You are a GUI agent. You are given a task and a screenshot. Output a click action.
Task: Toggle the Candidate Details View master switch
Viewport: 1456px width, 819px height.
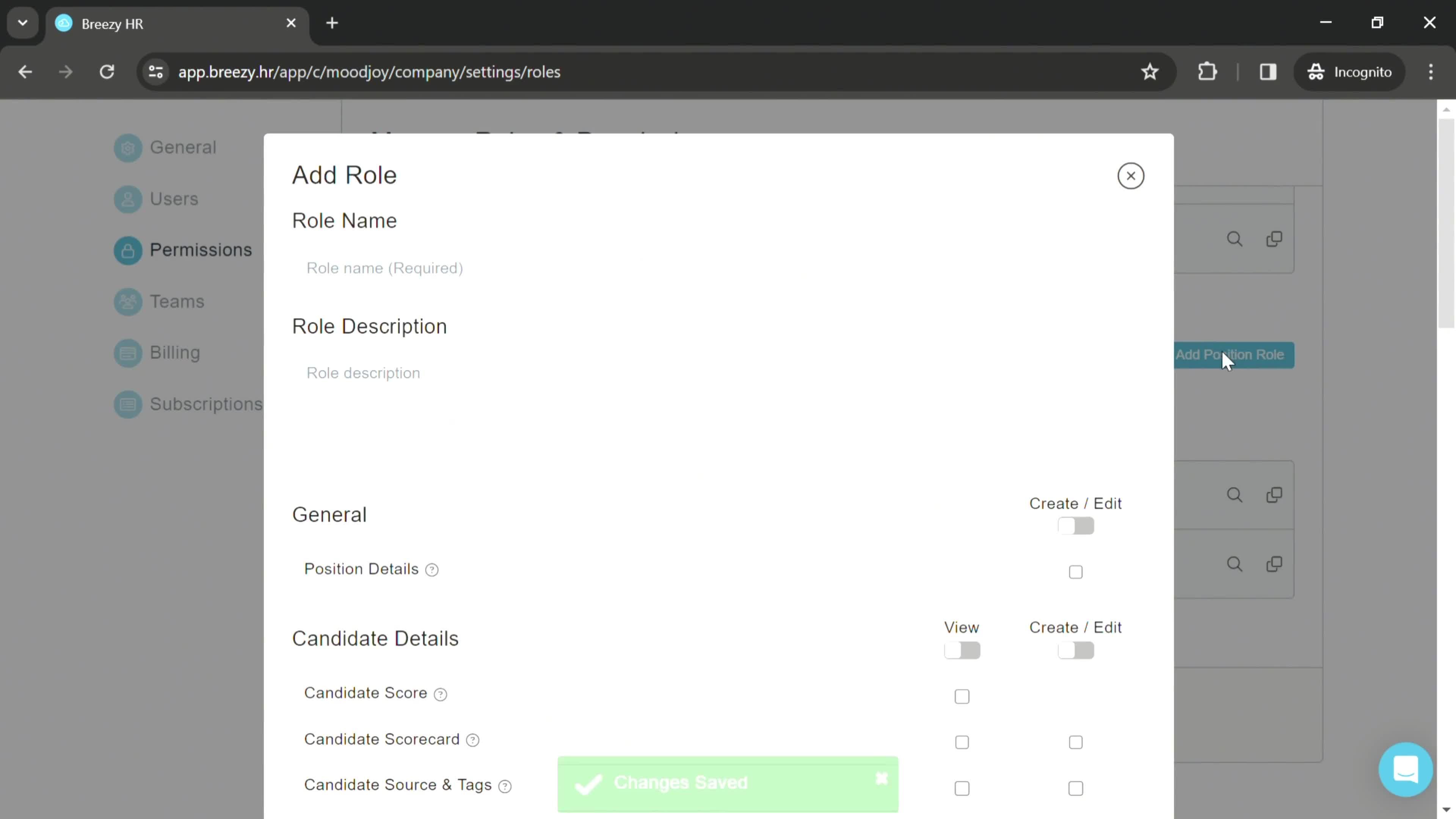[961, 650]
